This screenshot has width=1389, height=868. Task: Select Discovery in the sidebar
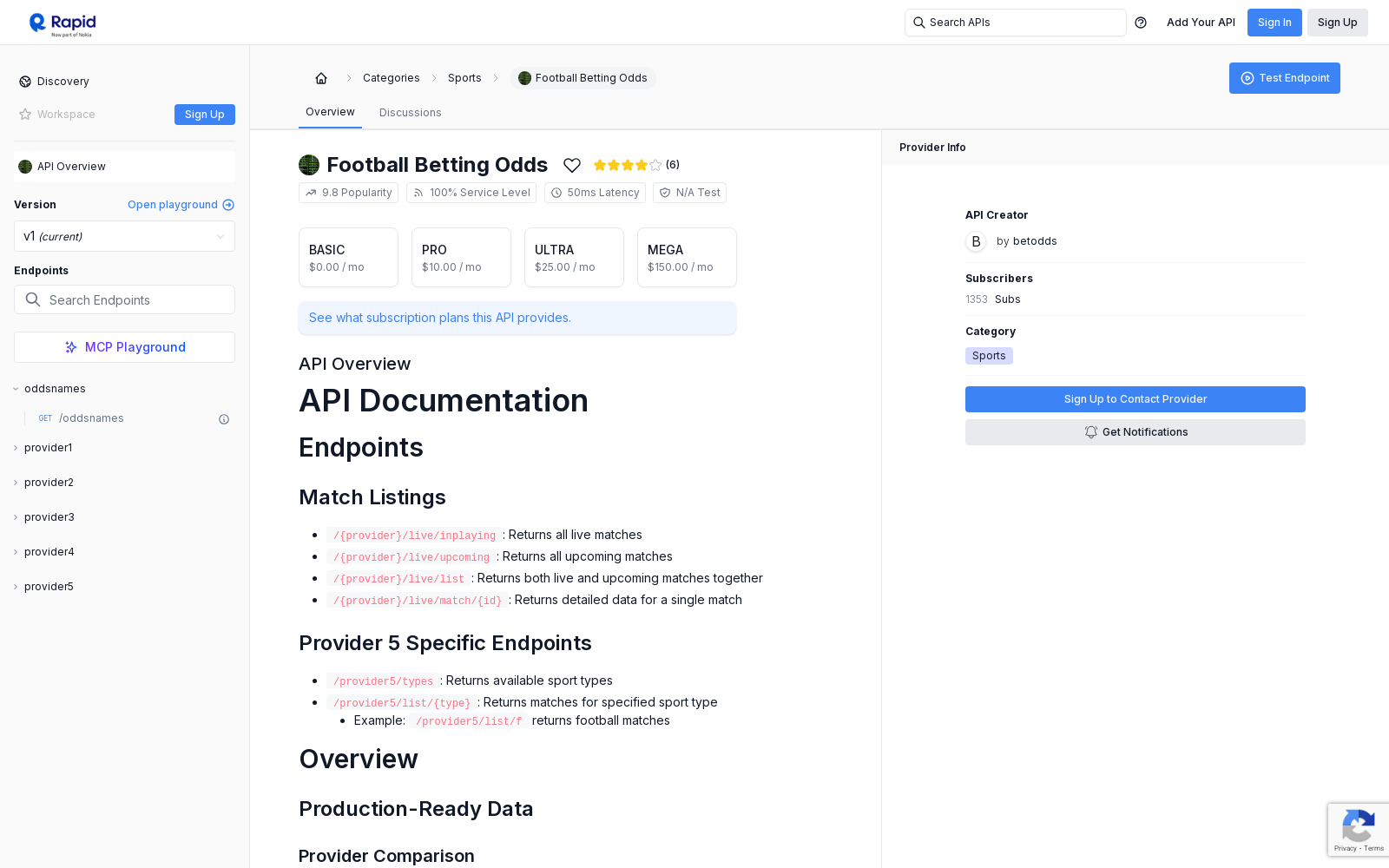coord(124,82)
